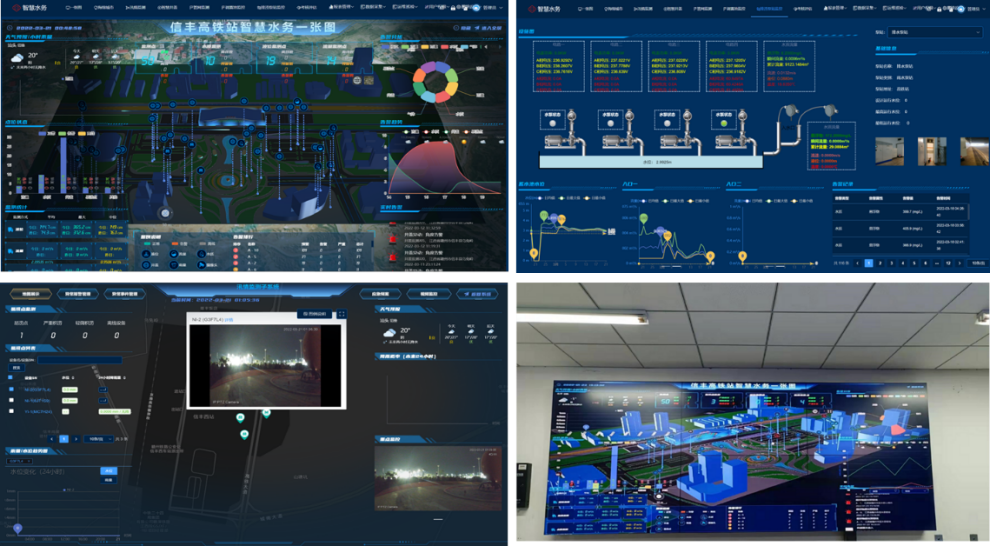
Task: Click the query button below the device search field
Action: click(x=16, y=368)
